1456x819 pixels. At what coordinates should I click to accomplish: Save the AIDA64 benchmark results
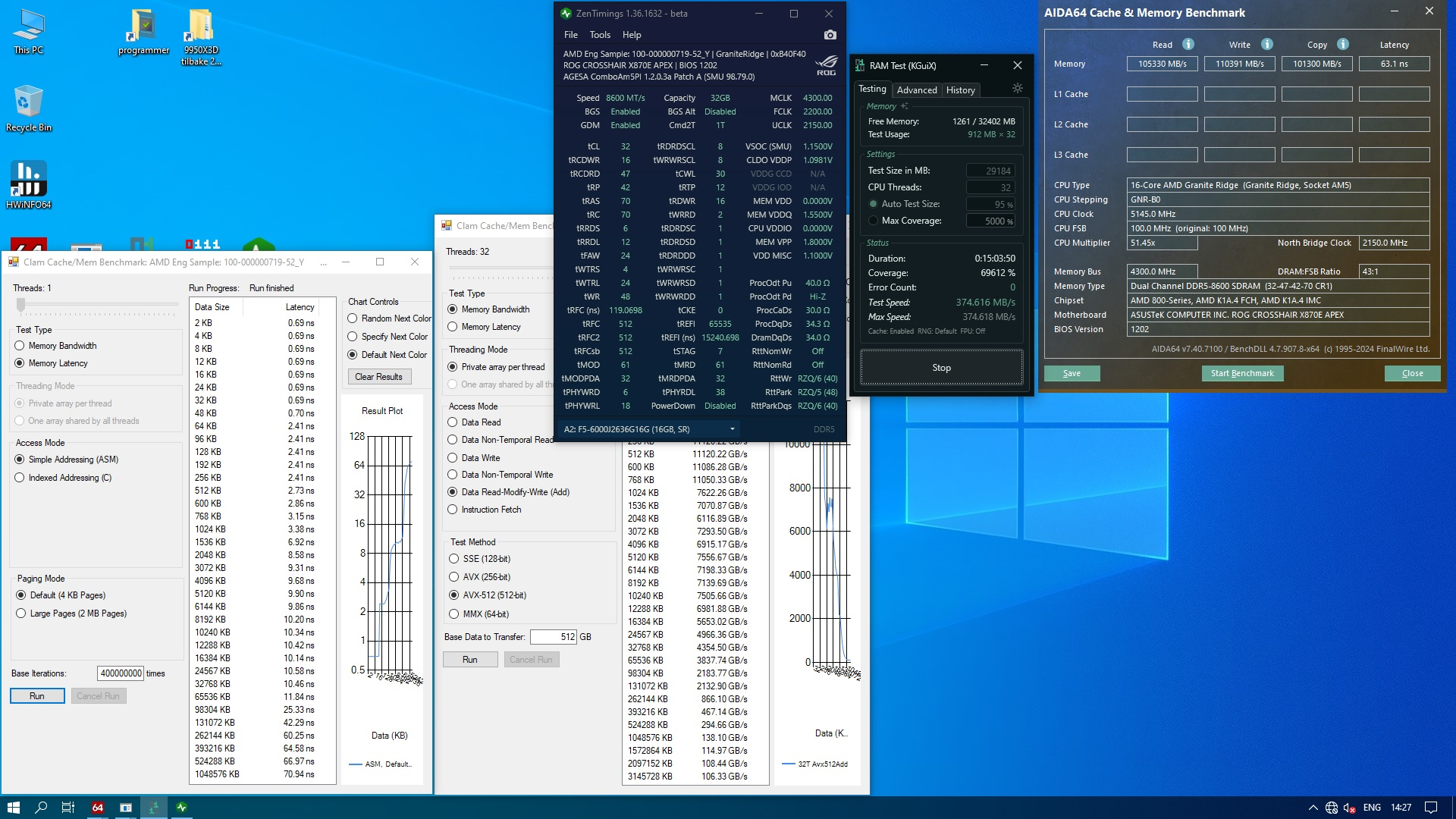click(1072, 373)
